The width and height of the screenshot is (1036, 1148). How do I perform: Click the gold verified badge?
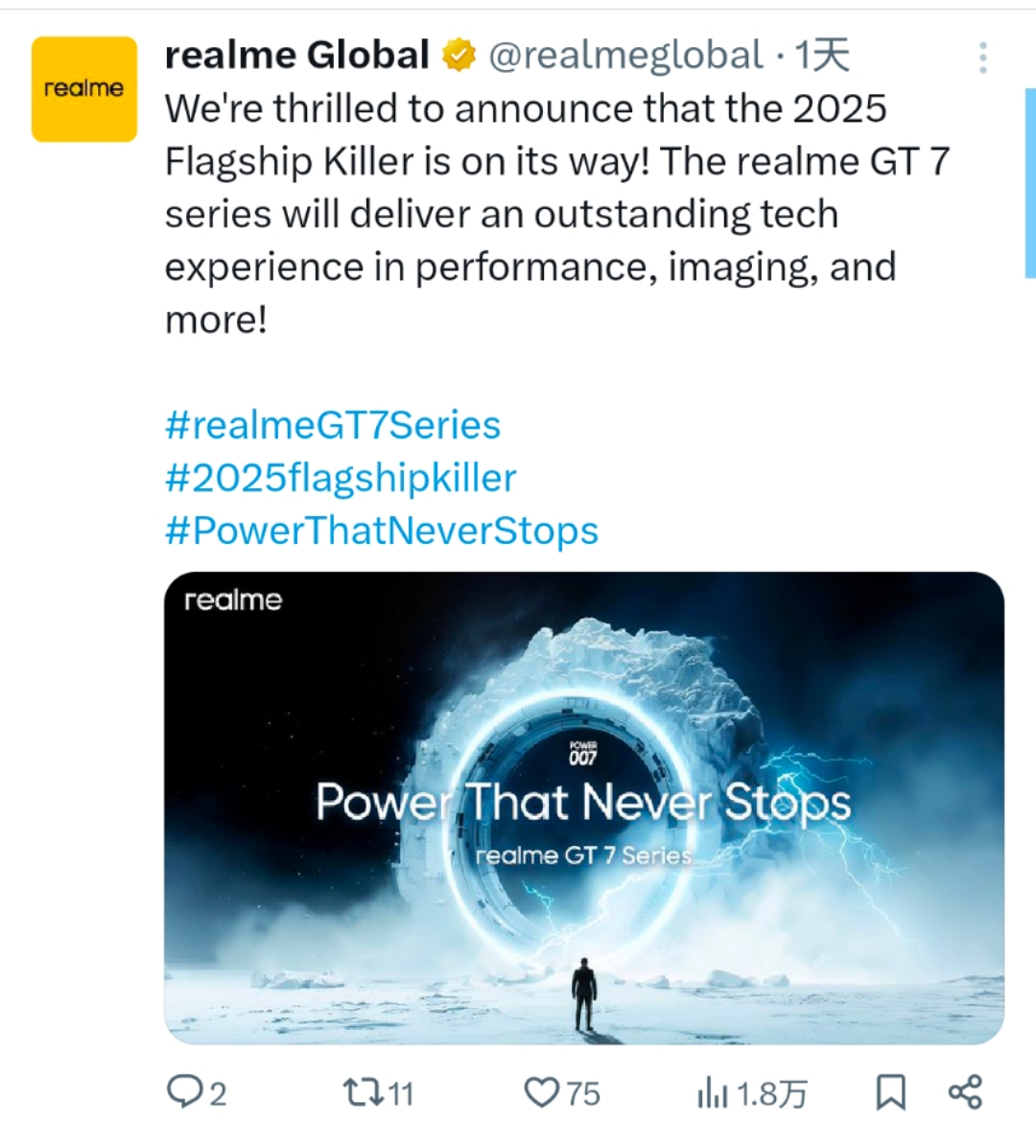459,55
